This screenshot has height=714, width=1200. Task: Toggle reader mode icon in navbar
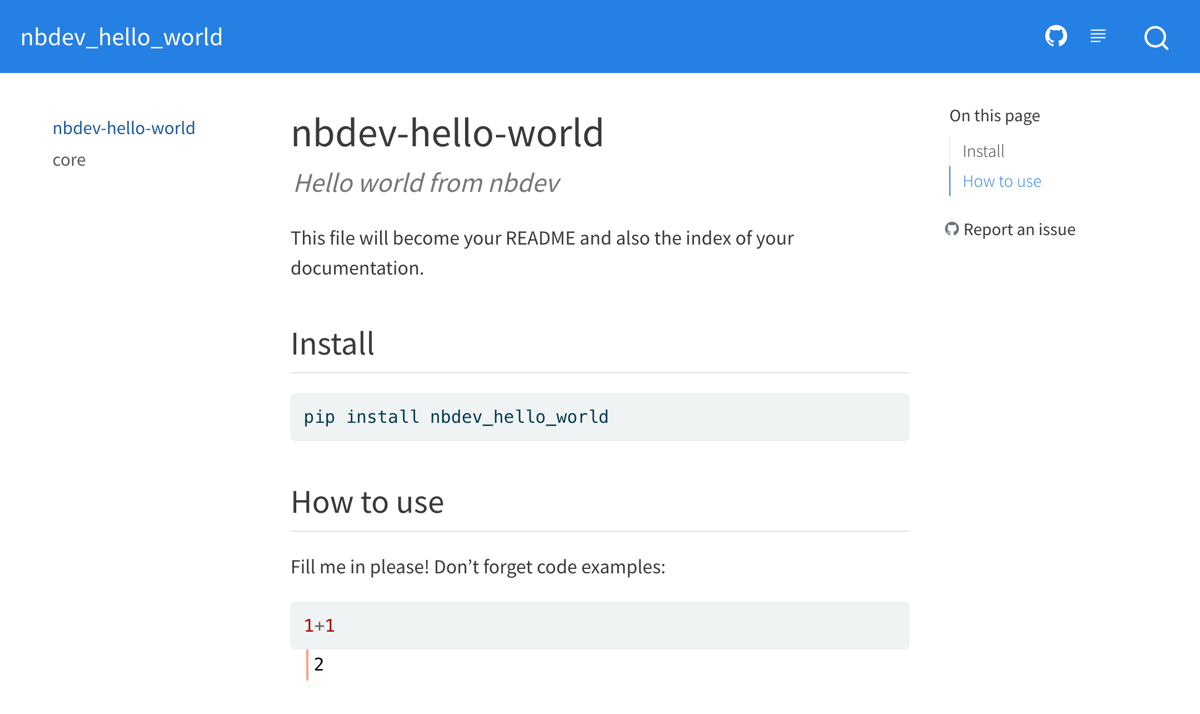coord(1098,36)
